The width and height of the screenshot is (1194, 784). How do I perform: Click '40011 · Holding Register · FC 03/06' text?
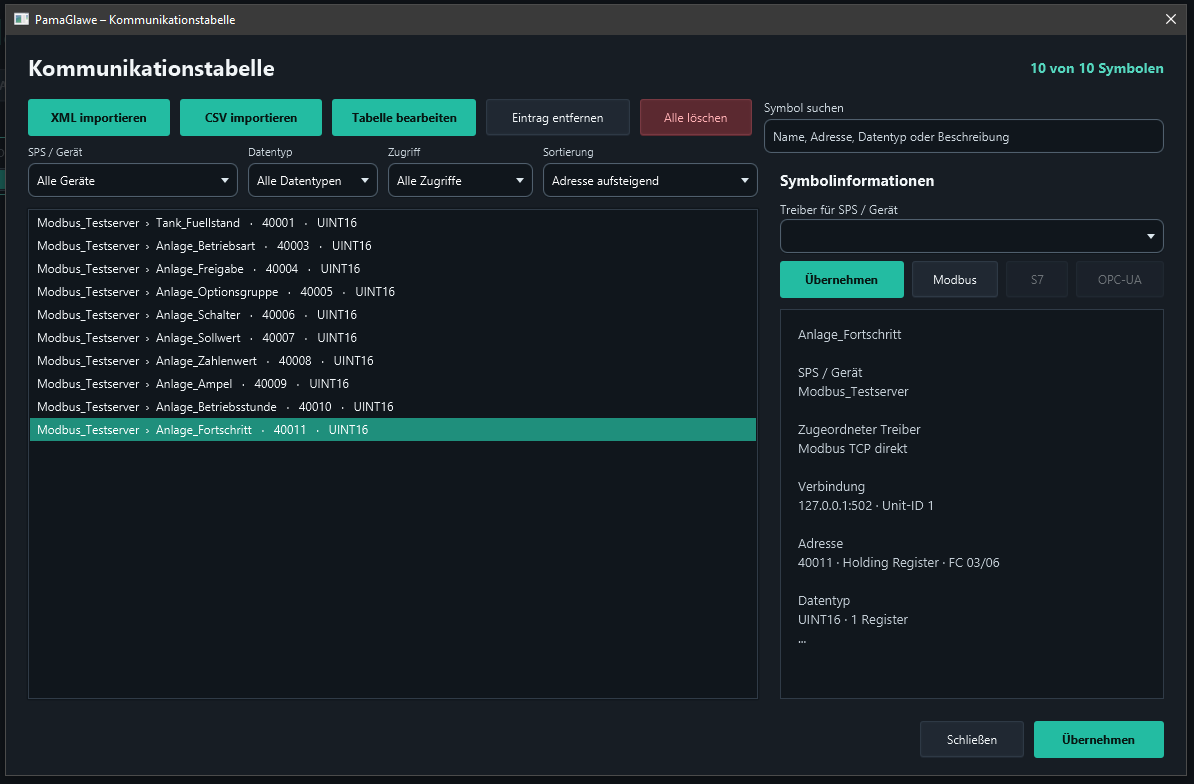(899, 563)
